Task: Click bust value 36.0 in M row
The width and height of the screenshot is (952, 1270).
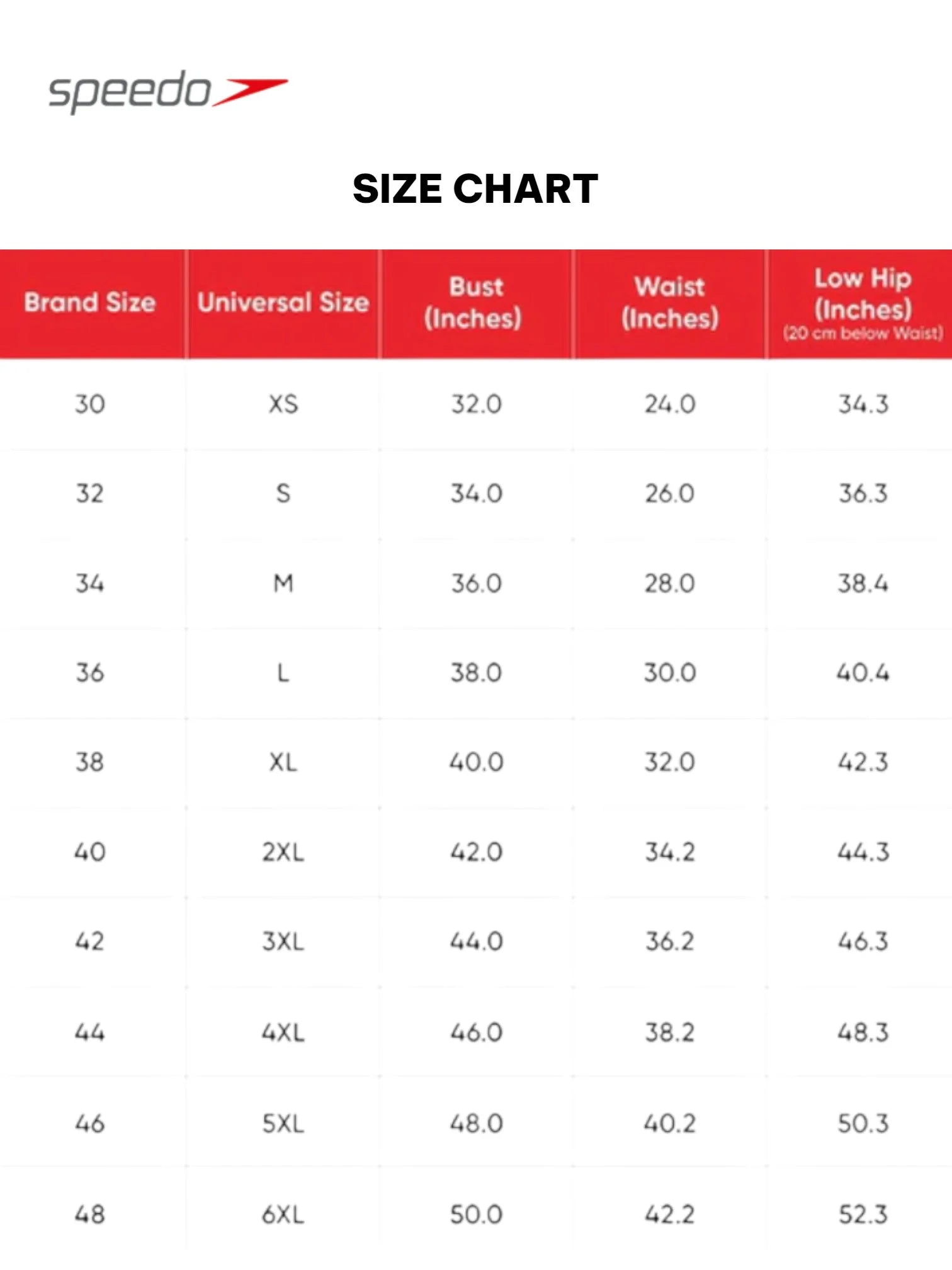Action: (476, 583)
